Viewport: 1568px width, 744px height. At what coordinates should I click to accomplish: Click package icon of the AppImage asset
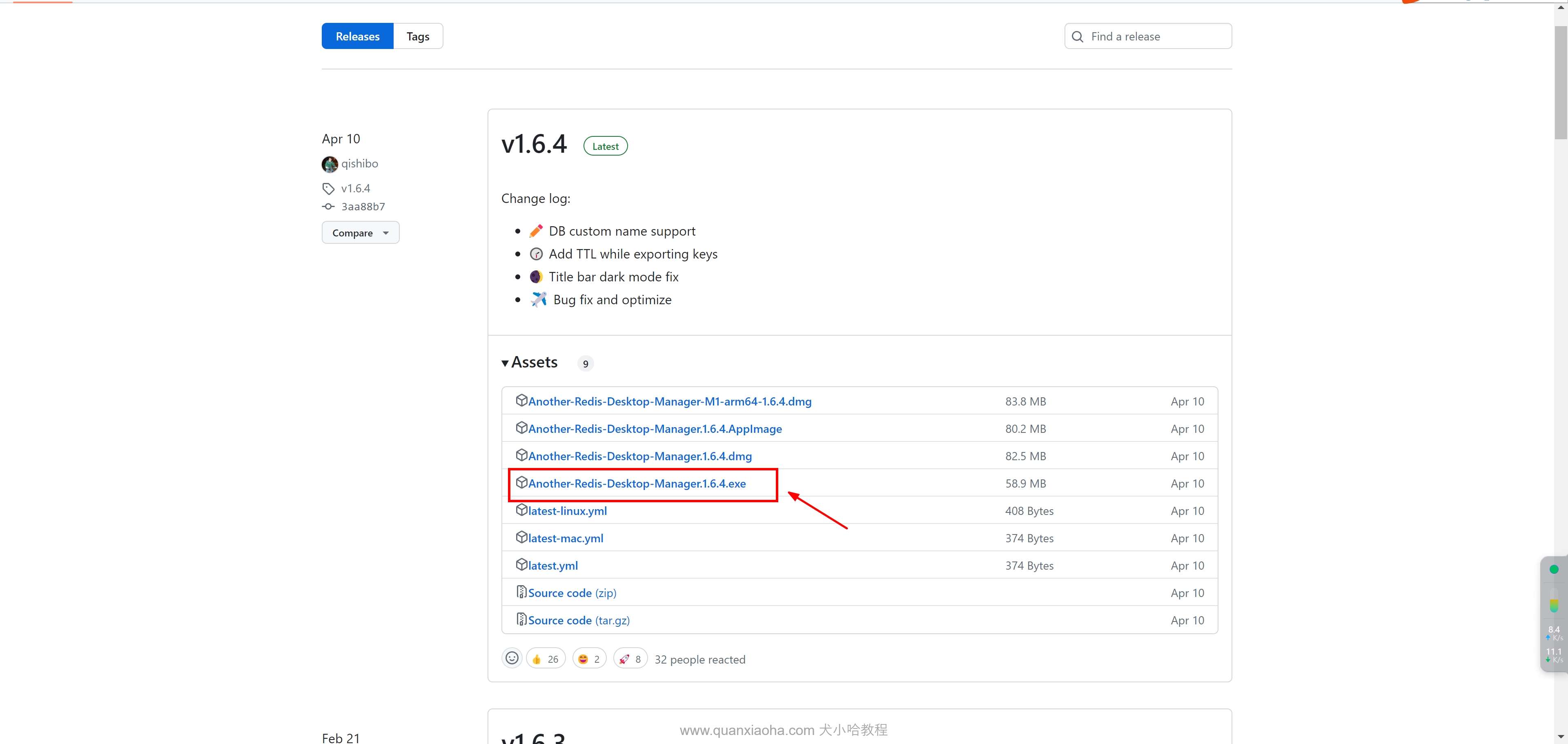(x=521, y=428)
